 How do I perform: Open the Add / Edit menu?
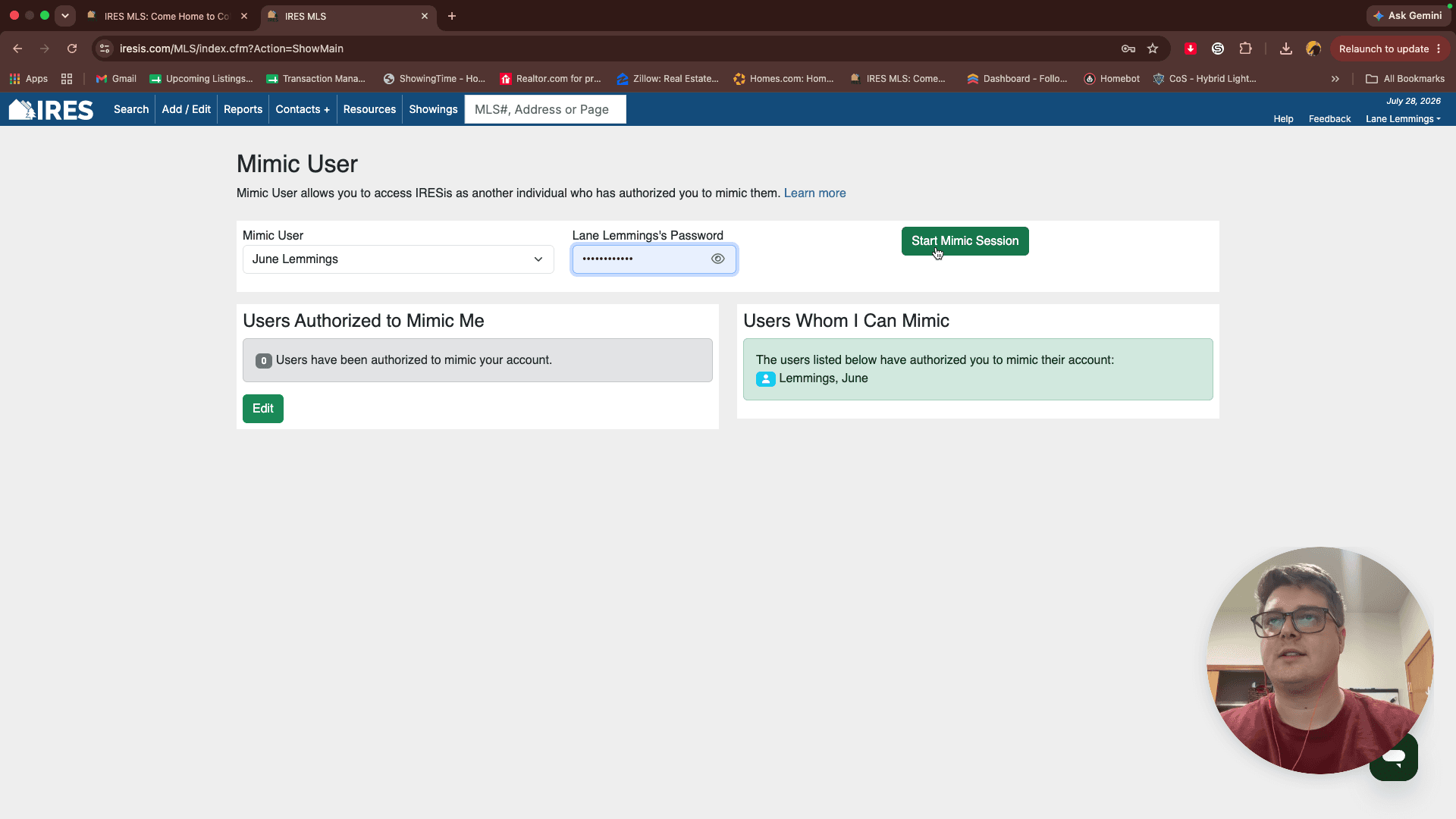tap(187, 109)
